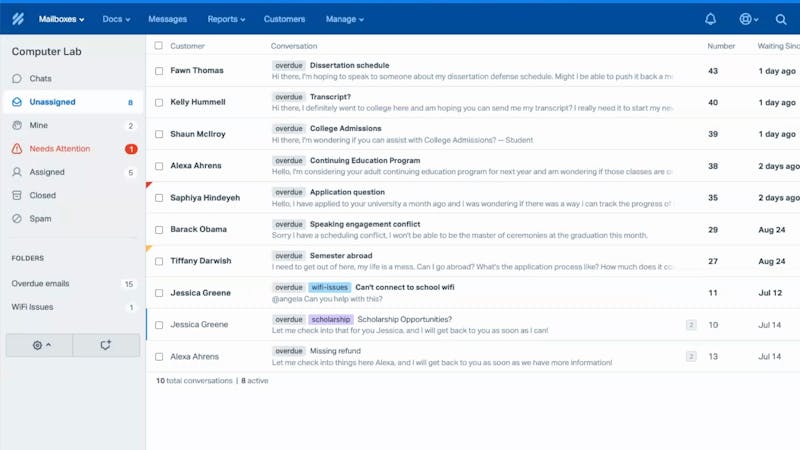The image size is (800, 450).
Task: Open mailbox settings gear menu
Action: point(41,345)
